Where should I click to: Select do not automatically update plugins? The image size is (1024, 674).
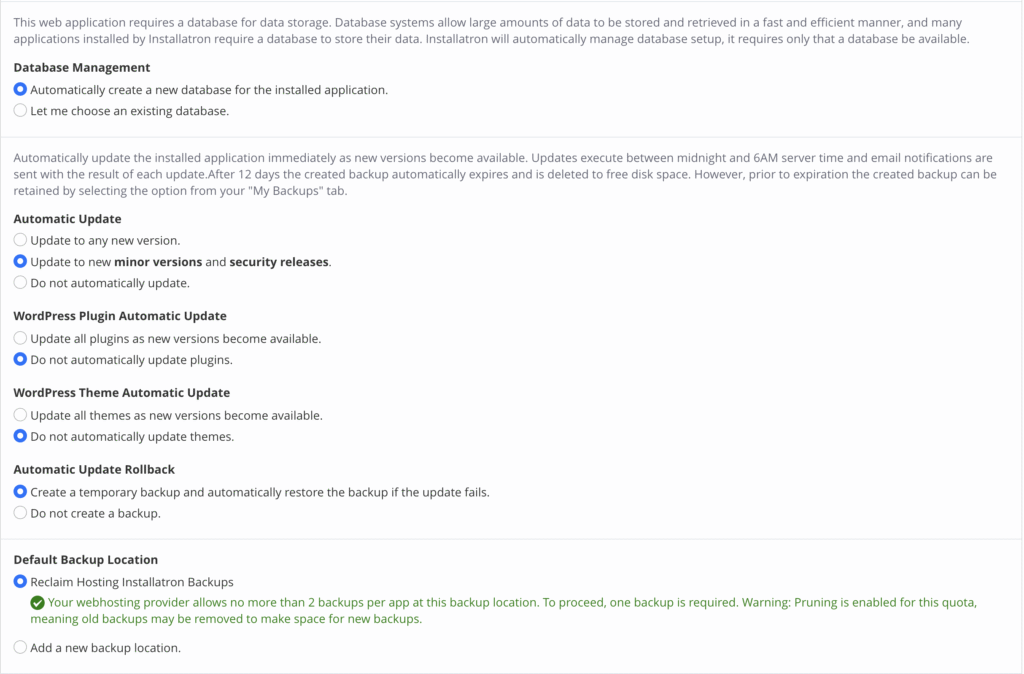coord(21,360)
